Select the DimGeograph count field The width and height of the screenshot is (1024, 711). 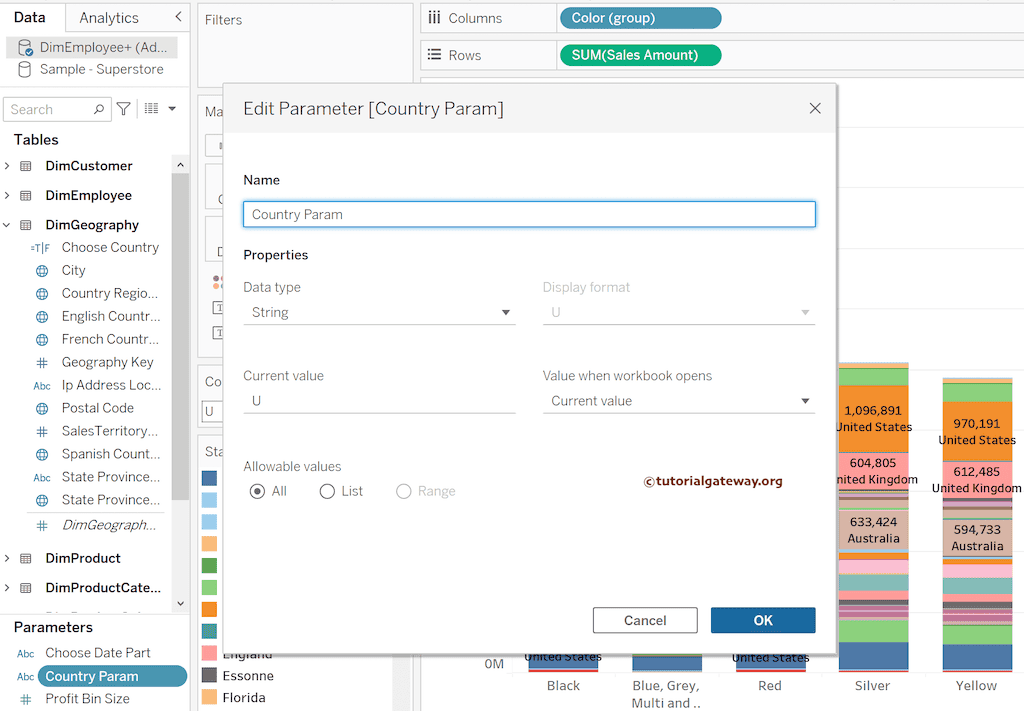[x=108, y=525]
